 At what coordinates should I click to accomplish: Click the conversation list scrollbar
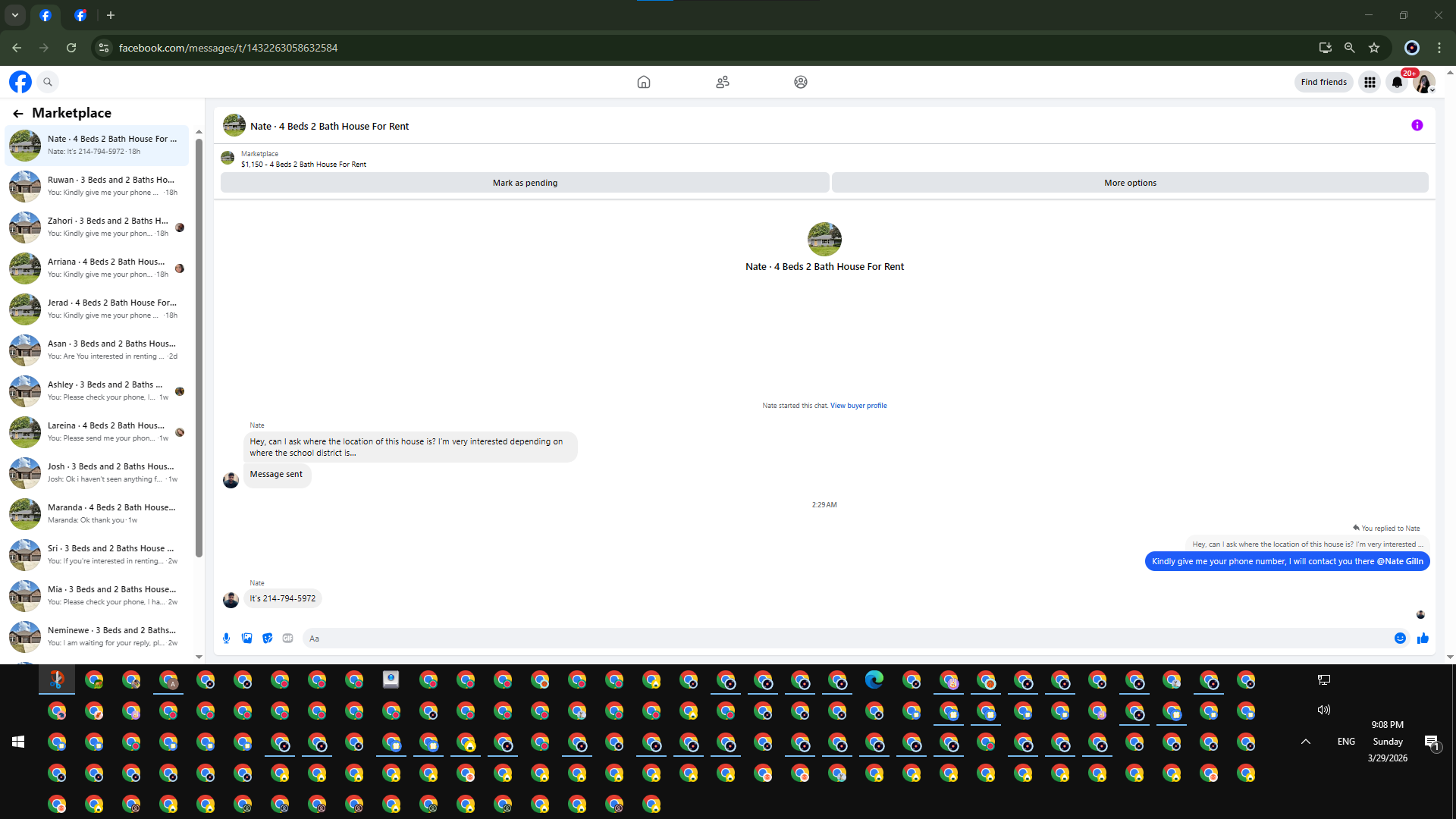[x=199, y=347]
